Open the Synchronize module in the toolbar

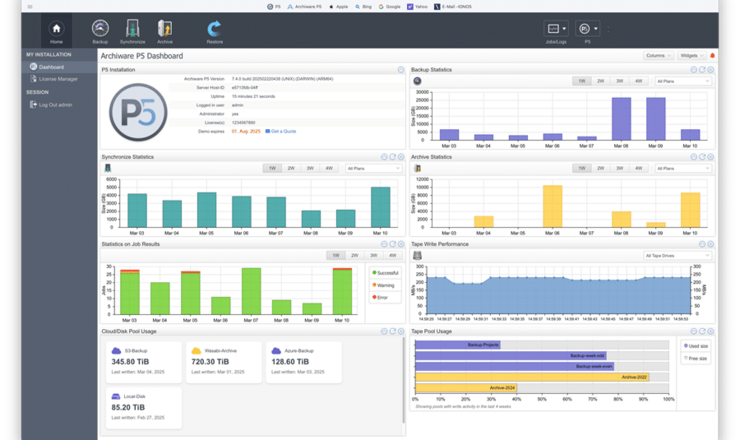[132, 31]
